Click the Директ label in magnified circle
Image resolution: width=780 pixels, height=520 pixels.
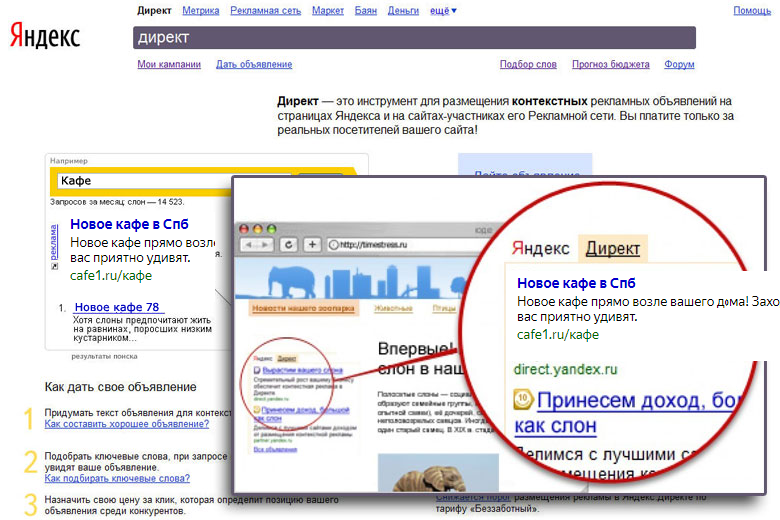[613, 248]
